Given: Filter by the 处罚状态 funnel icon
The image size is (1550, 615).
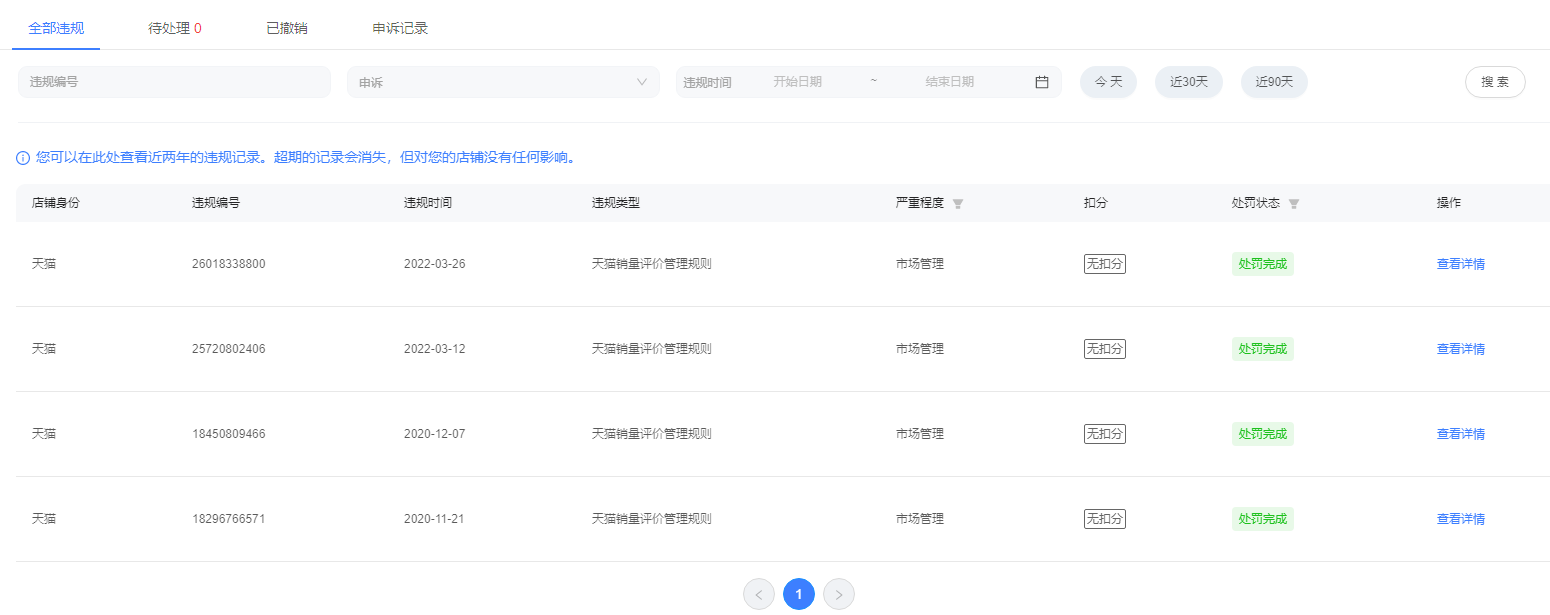Looking at the screenshot, I should point(1294,203).
